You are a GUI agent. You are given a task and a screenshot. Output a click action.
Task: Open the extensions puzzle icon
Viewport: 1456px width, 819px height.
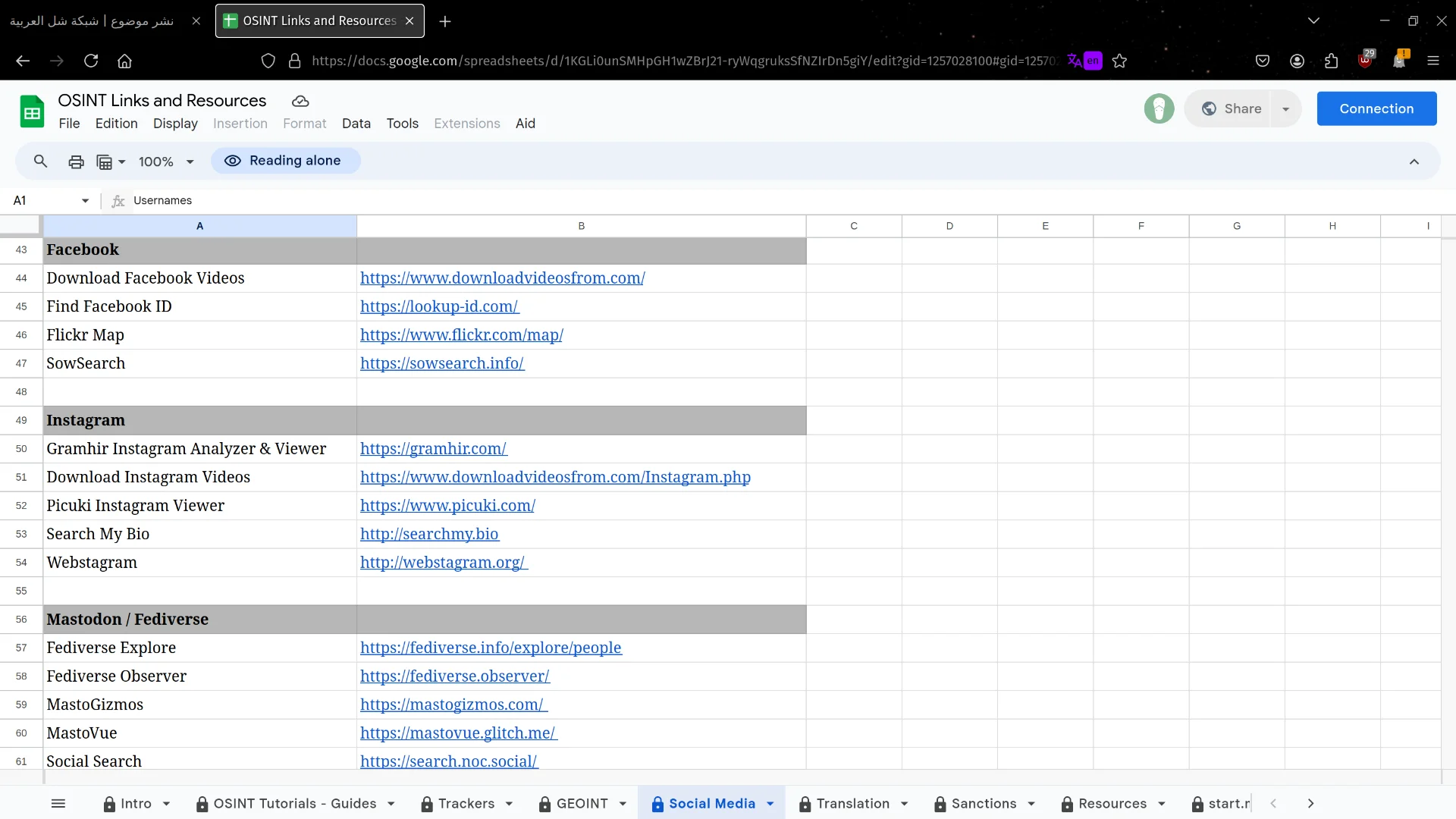pyautogui.click(x=1331, y=61)
